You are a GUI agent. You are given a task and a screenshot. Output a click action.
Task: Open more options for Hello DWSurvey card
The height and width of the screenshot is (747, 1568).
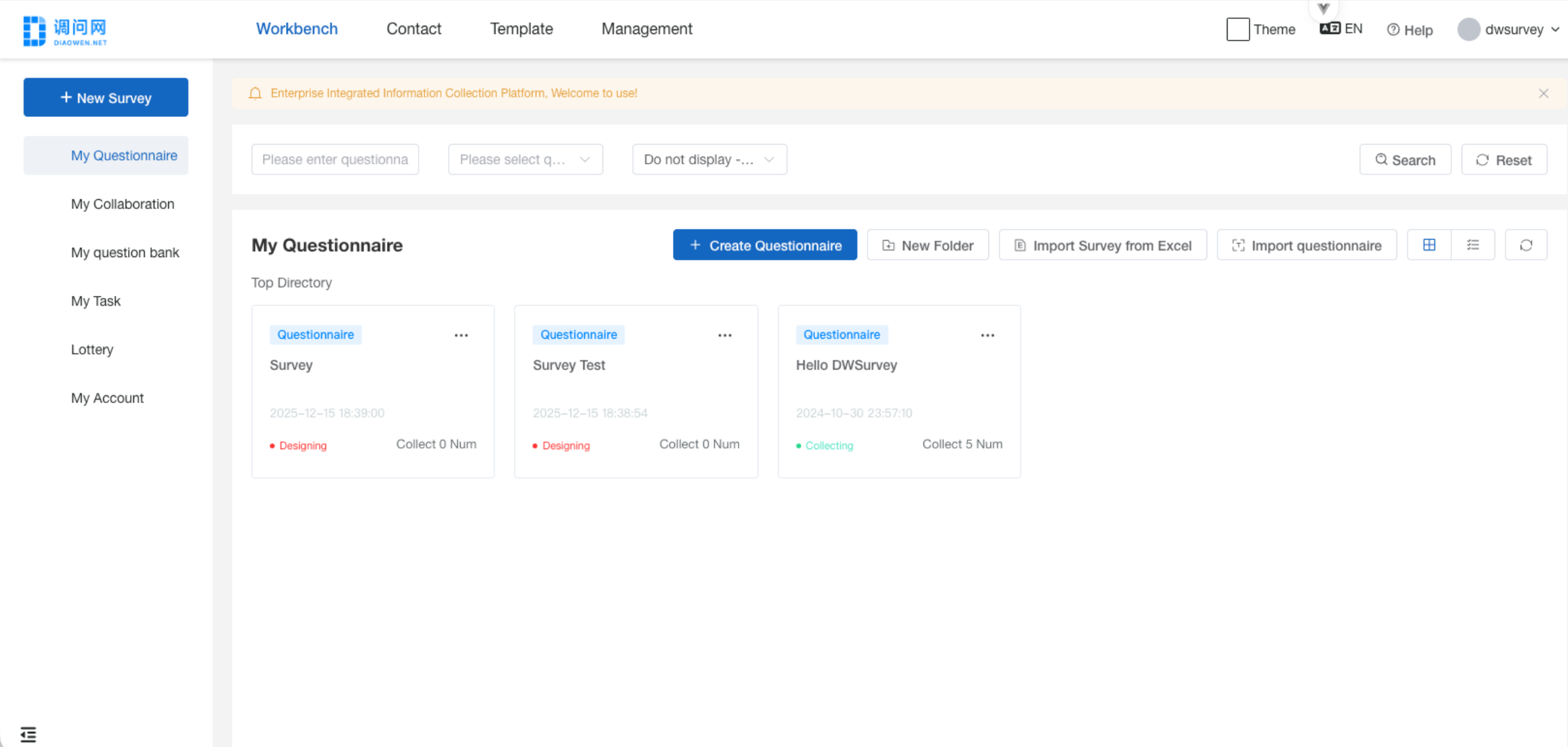(987, 335)
